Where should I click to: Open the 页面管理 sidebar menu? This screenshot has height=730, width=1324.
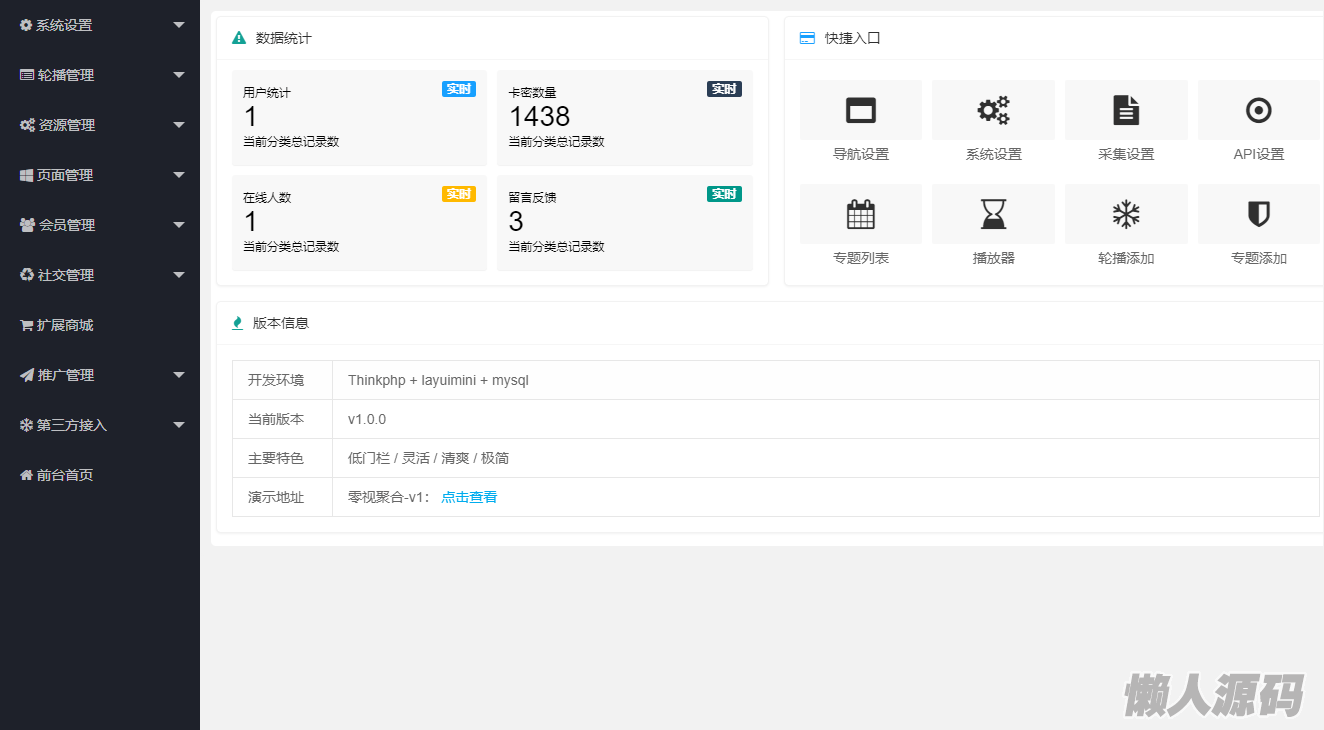(x=65, y=175)
